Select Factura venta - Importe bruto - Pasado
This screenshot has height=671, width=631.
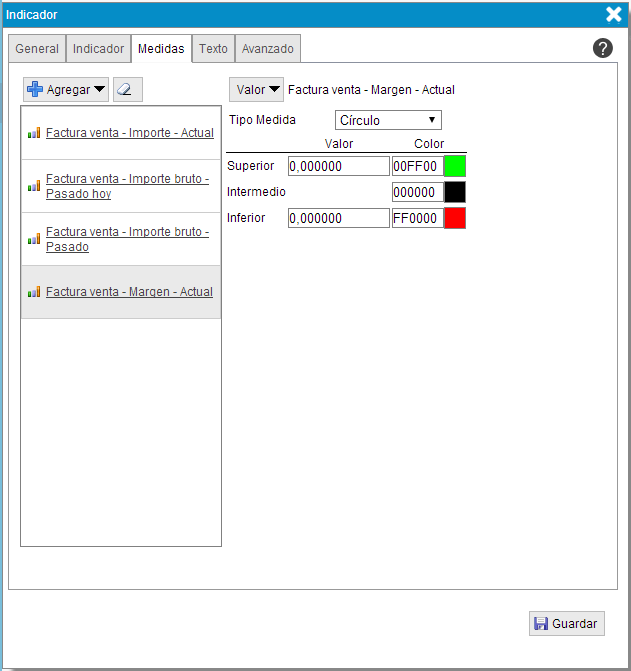[127, 239]
